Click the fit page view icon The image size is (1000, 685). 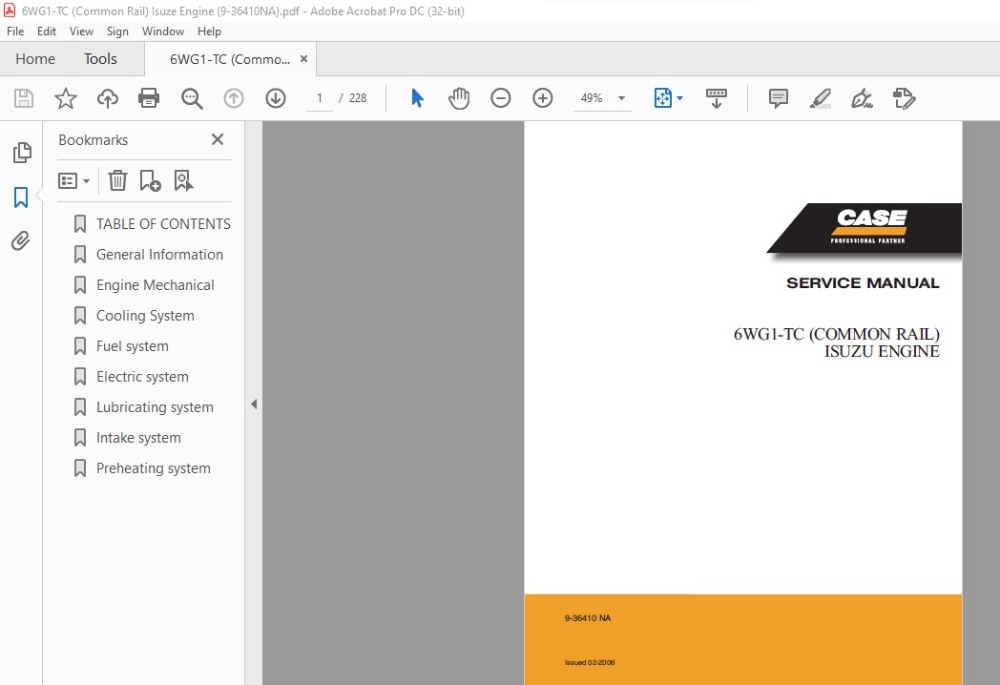pyautogui.click(x=663, y=98)
